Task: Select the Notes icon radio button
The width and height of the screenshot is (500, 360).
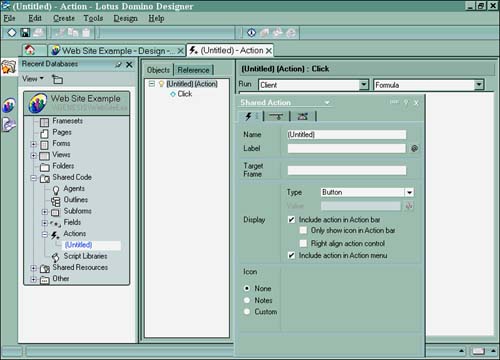Action: [x=247, y=300]
